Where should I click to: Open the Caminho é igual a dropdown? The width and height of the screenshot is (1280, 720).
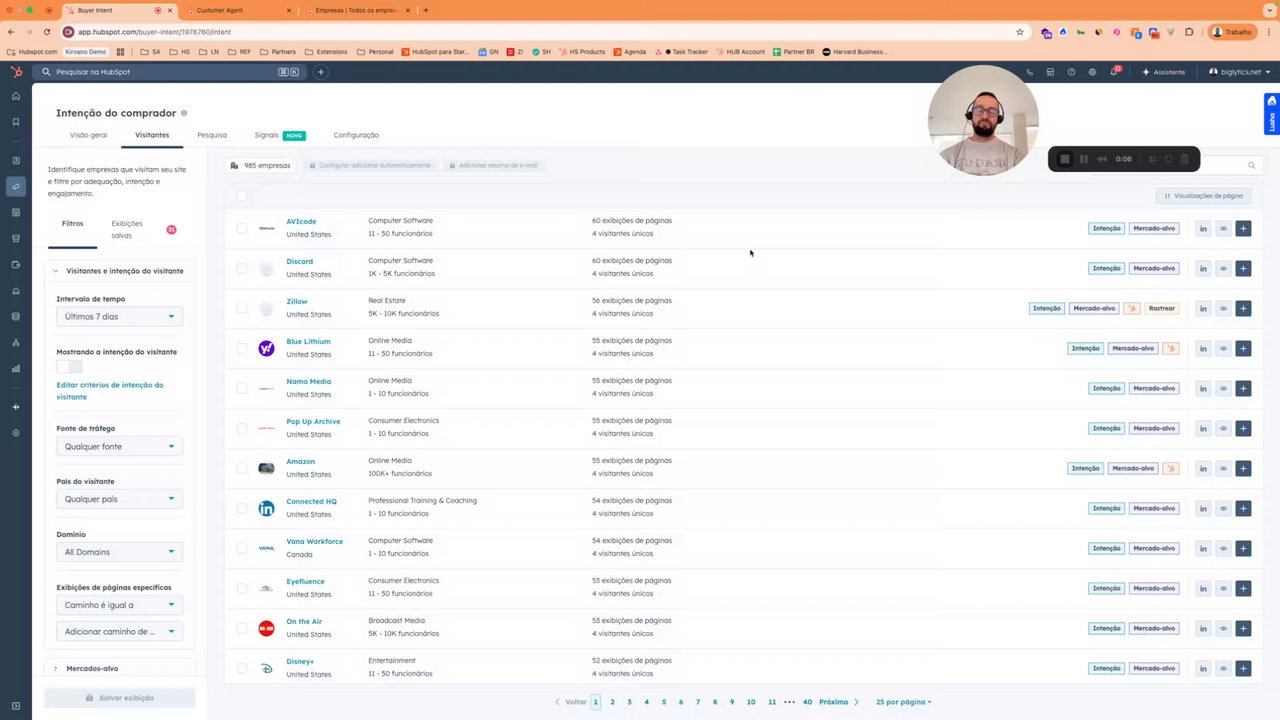[119, 605]
